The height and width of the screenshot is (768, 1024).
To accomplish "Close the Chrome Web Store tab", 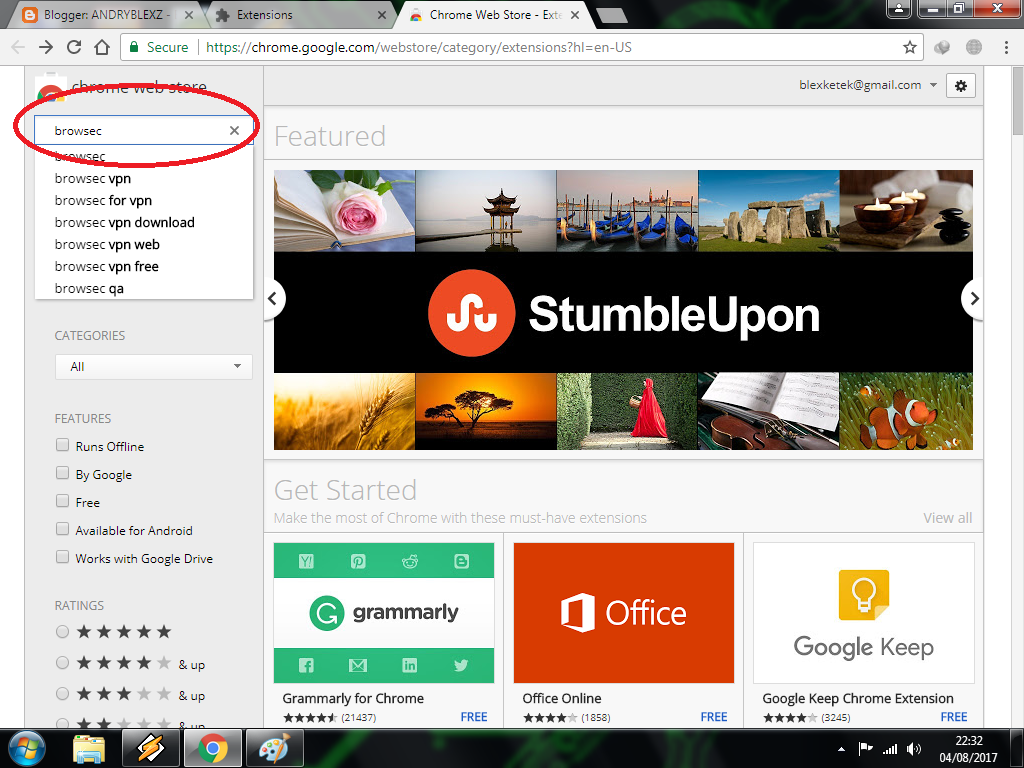I will pos(575,14).
